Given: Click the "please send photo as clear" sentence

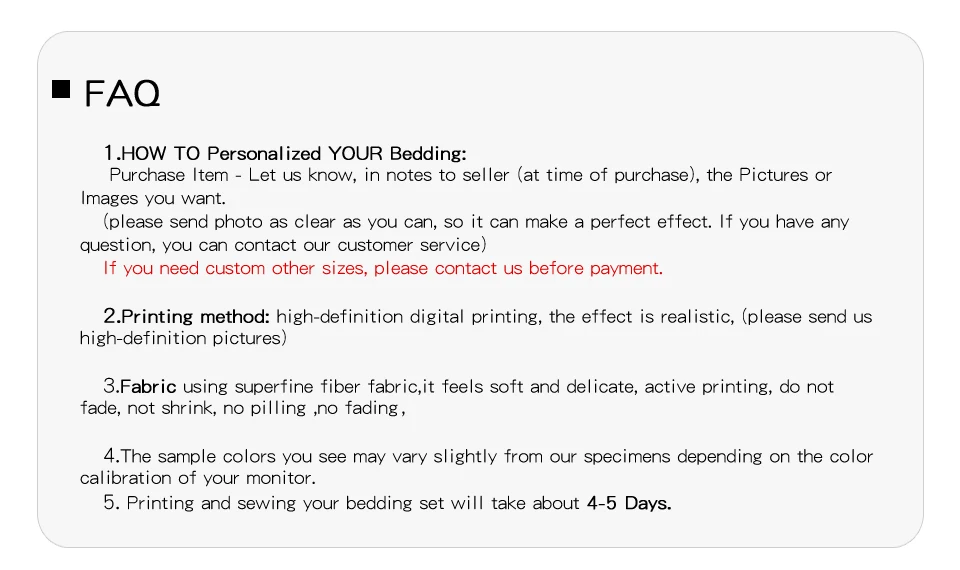Looking at the screenshot, I should pos(250,222).
